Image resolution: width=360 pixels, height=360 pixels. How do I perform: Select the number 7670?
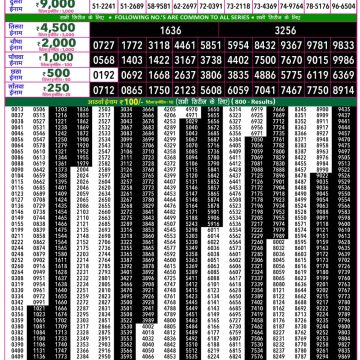(x=291, y=60)
